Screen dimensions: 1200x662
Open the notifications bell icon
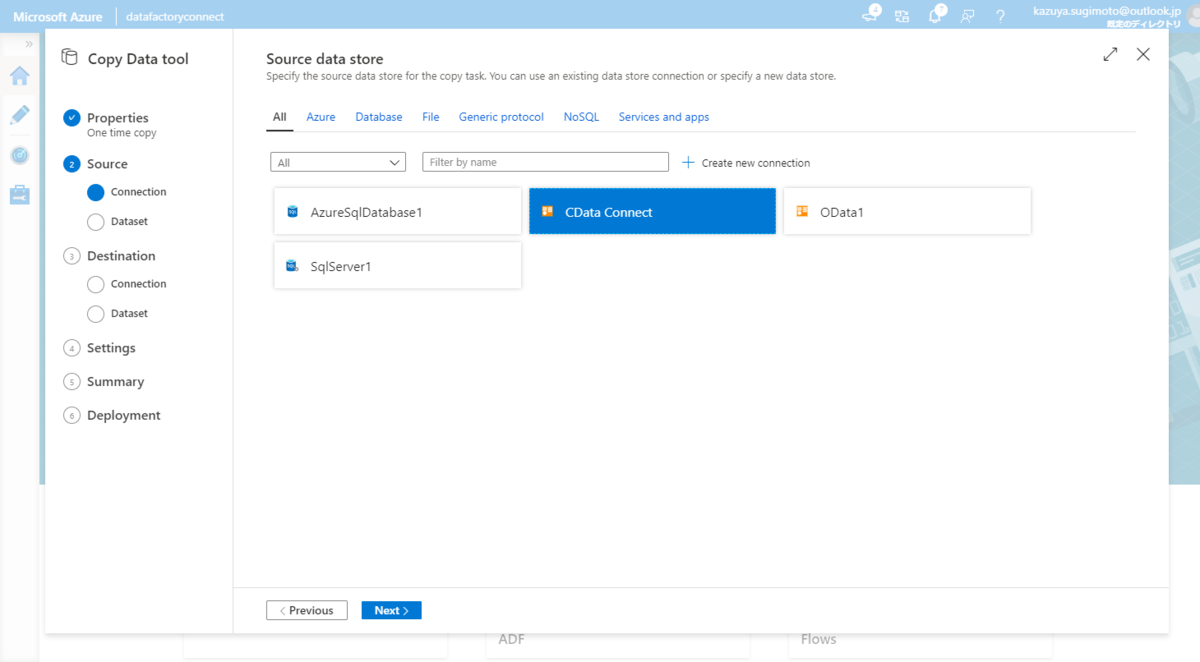(x=935, y=15)
